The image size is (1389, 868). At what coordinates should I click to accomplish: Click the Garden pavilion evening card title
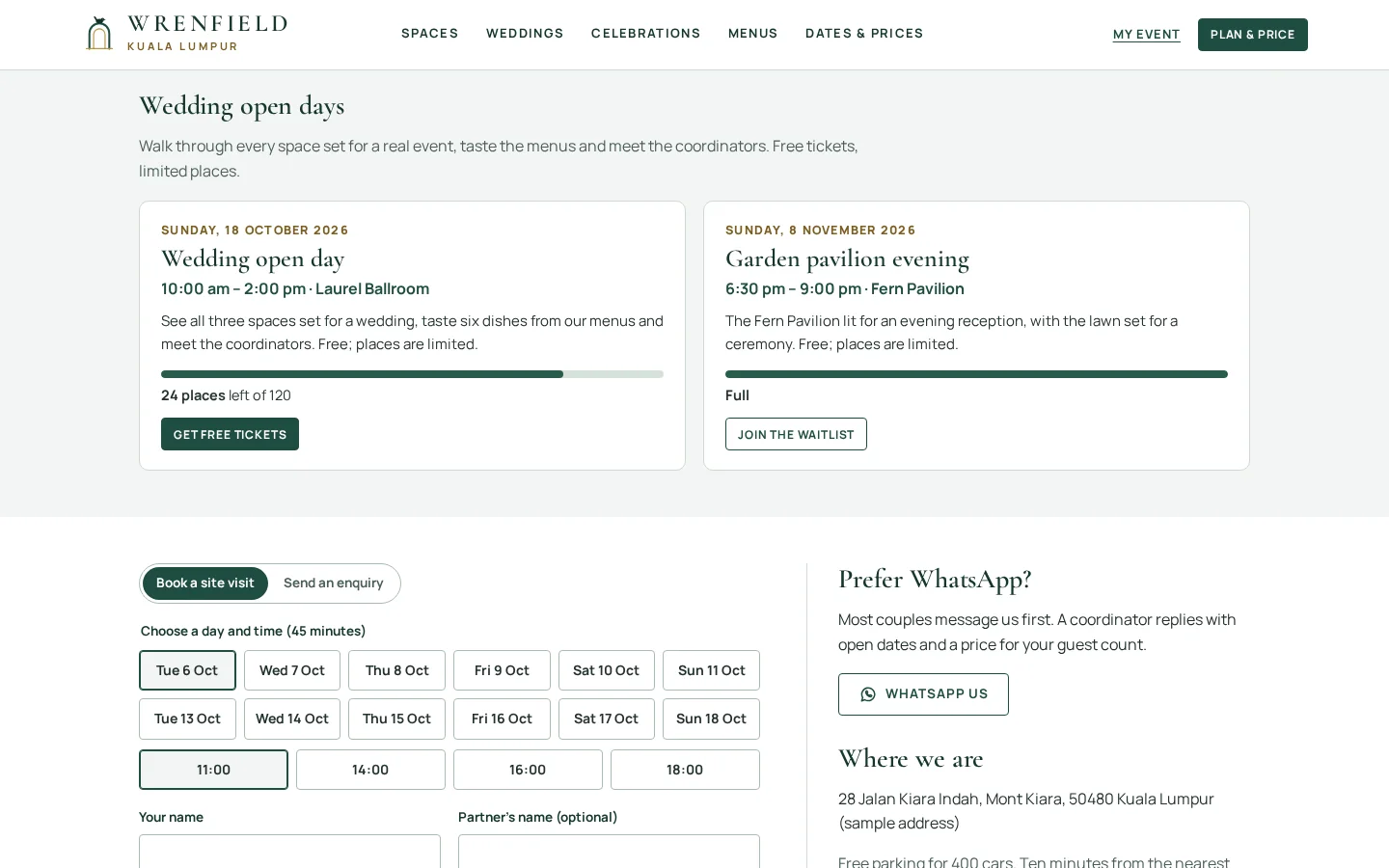pyautogui.click(x=847, y=258)
